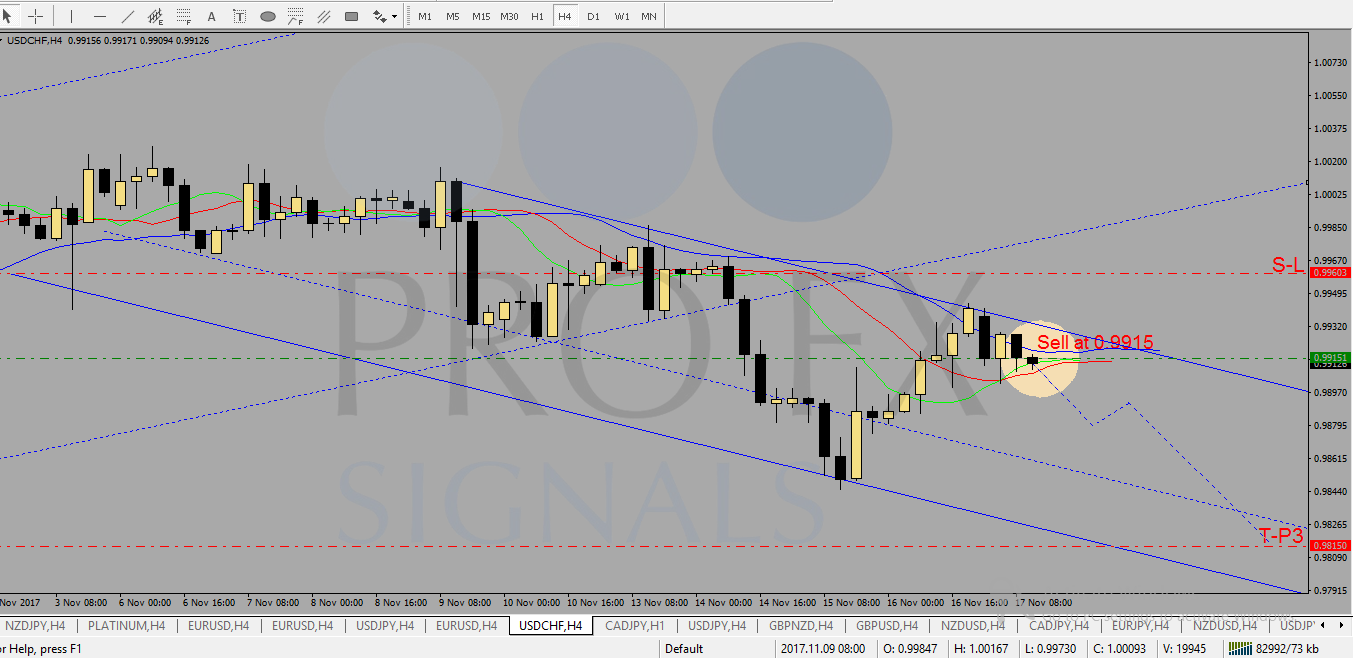Click the red 0.98150 take-profit price label
This screenshot has width=1353, height=658.
[x=1329, y=546]
